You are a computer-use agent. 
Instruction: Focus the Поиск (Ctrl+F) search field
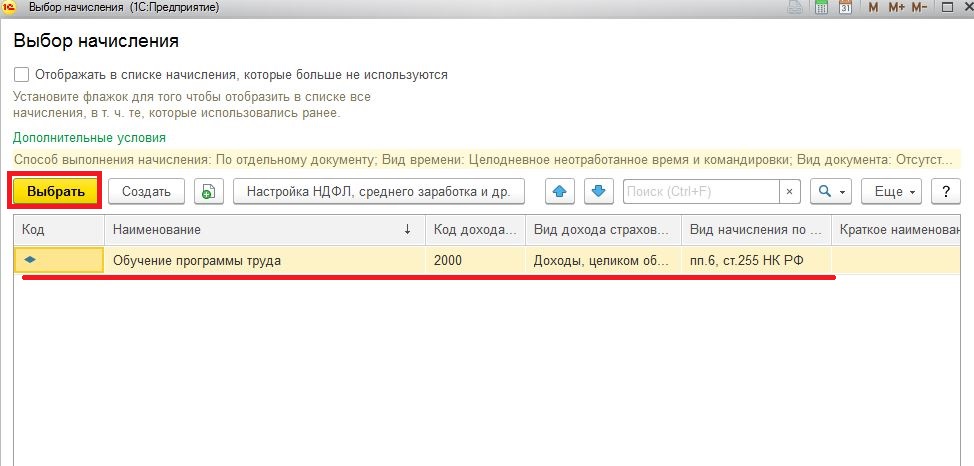701,191
